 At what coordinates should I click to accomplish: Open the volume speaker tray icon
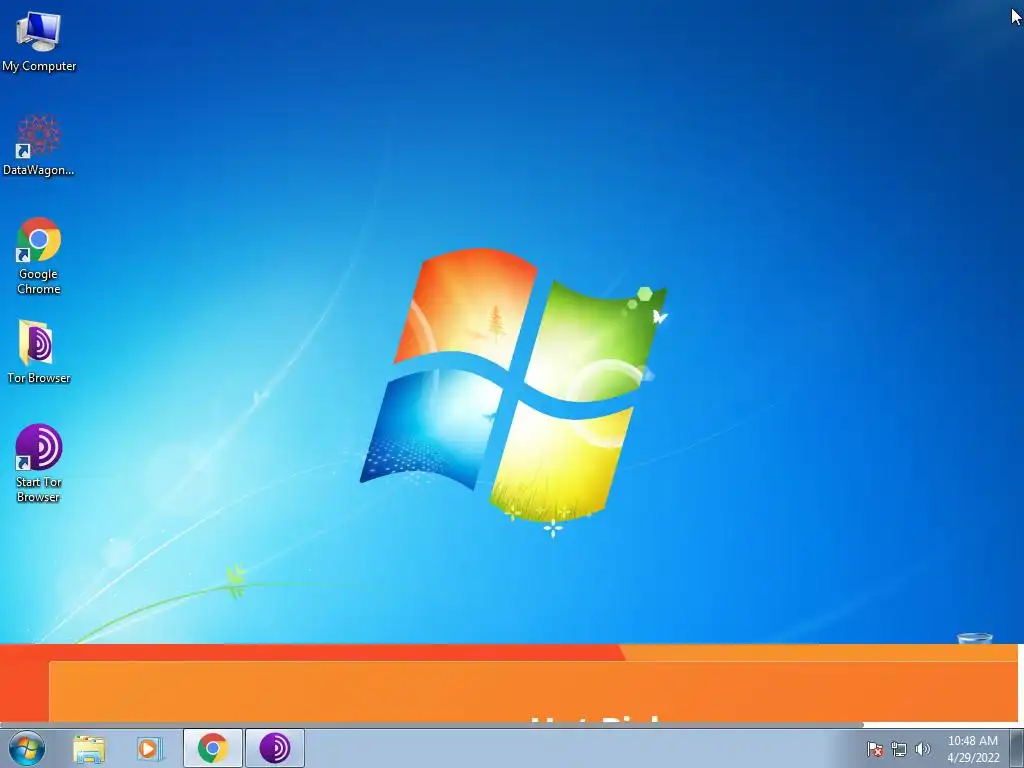tap(923, 749)
